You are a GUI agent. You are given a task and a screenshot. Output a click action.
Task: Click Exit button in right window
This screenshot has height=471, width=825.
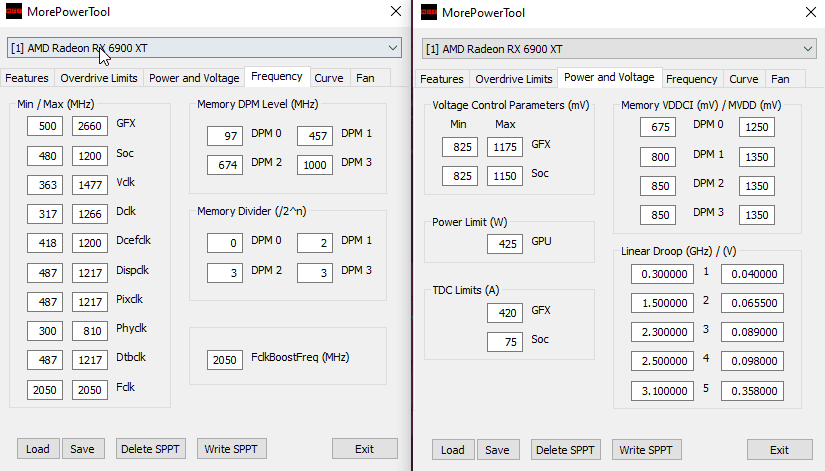click(779, 450)
